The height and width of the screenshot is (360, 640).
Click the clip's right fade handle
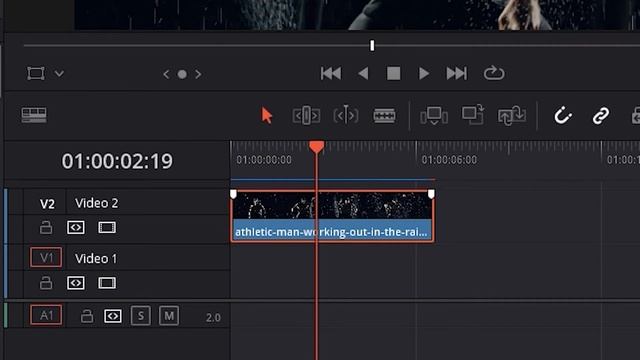431,194
